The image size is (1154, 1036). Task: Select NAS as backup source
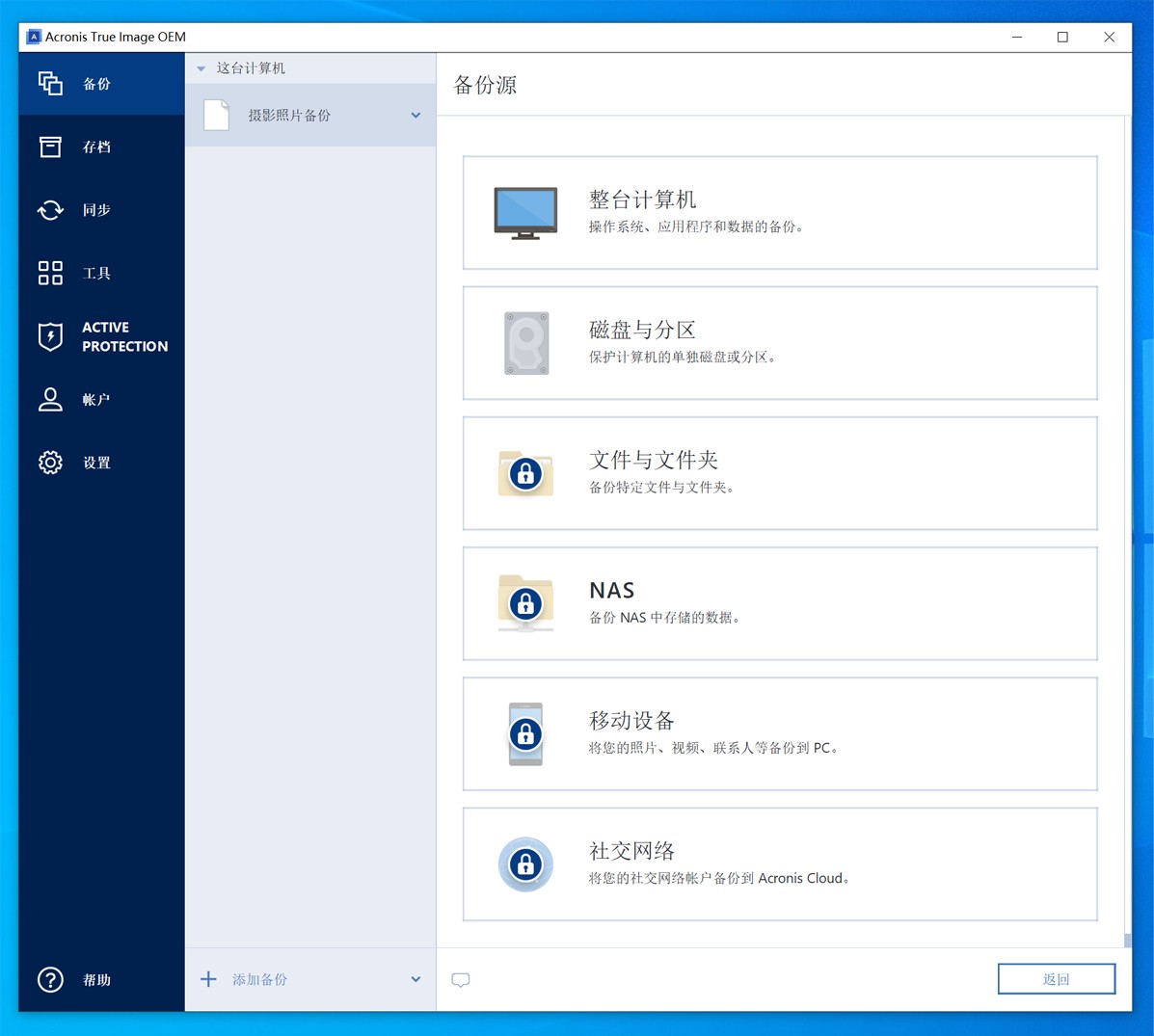[x=779, y=603]
